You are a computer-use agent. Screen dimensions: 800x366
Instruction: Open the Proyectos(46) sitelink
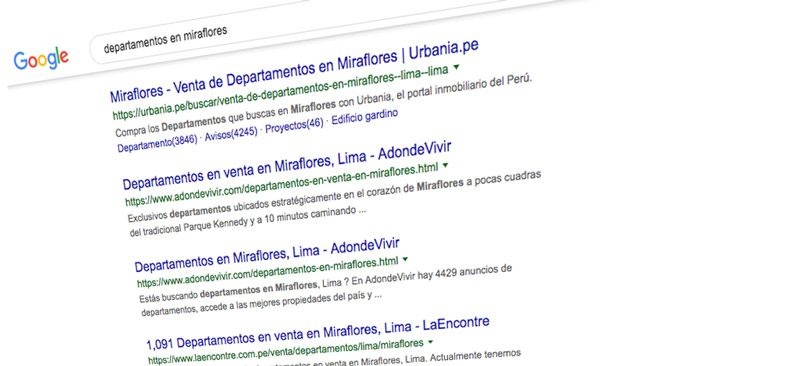coord(294,126)
